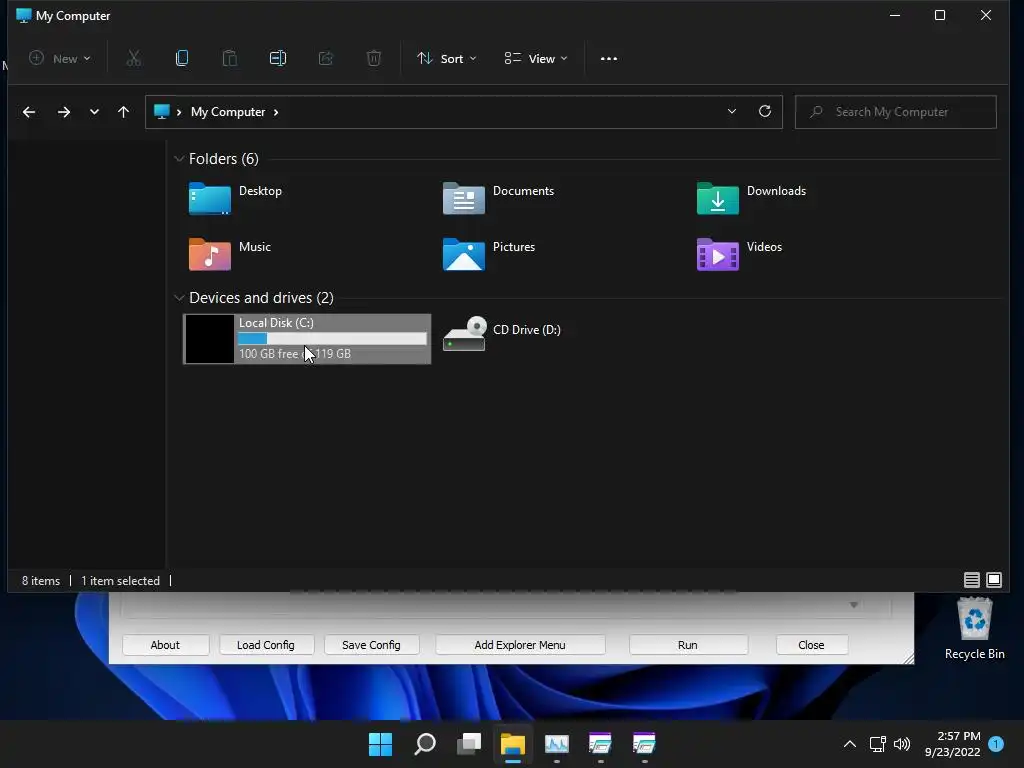Screen dimensions: 1024x768
Task: Switch to large icons view in status bar
Action: click(994, 580)
